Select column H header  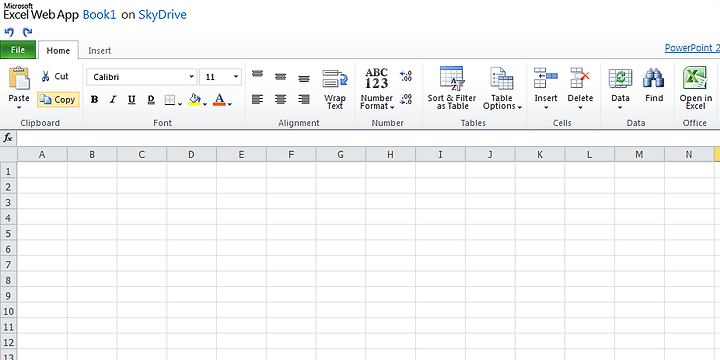390,155
